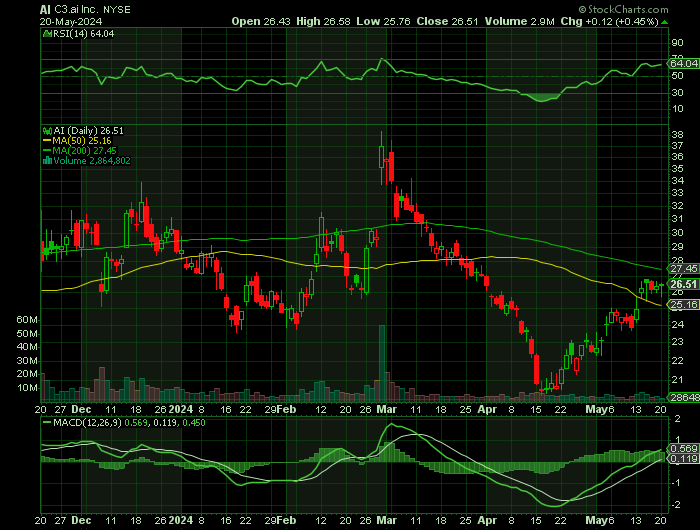Viewport: 700px width, 530px height.
Task: Click the 2024 label on price panel date axis
Action: tap(181, 409)
